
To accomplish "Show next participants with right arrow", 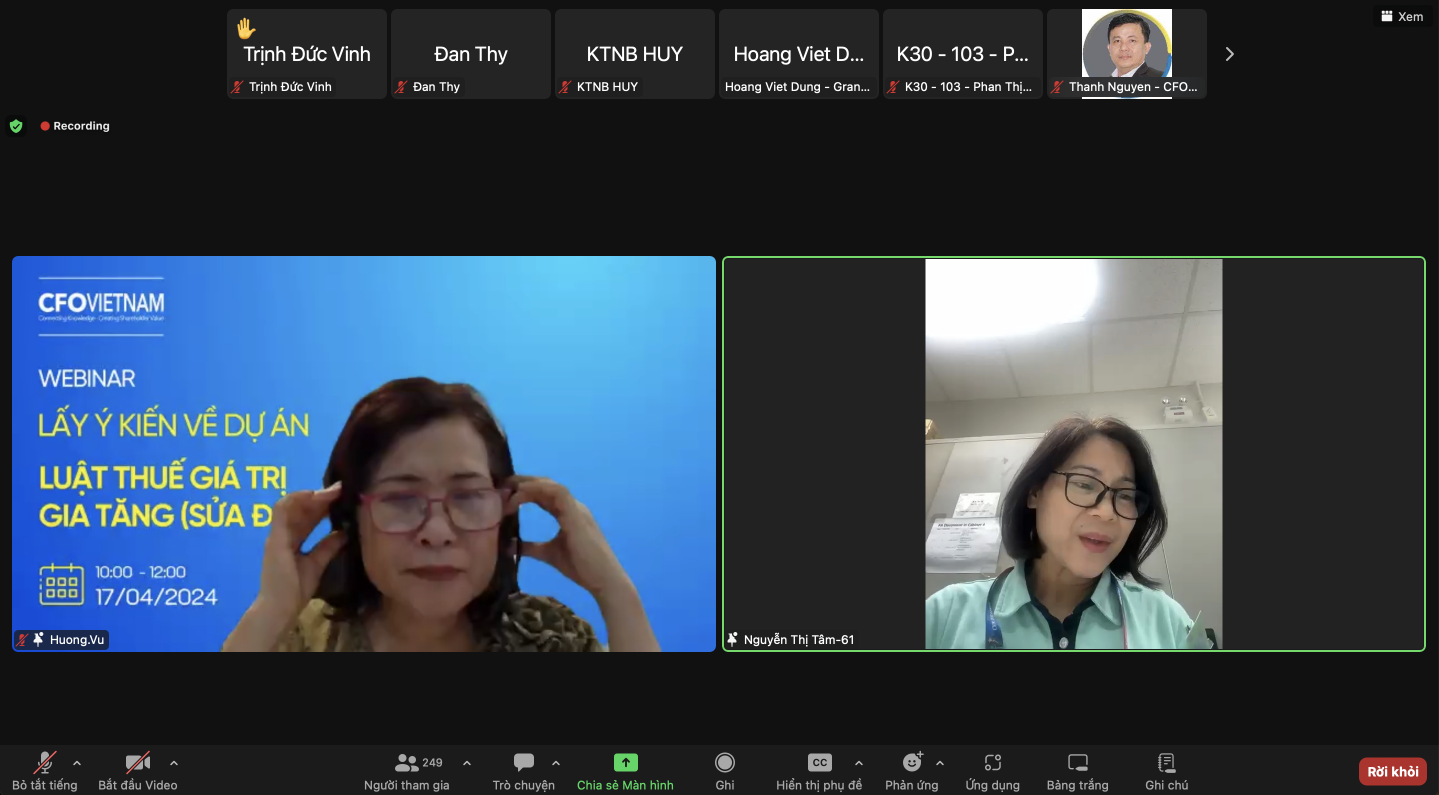I will pyautogui.click(x=1230, y=54).
